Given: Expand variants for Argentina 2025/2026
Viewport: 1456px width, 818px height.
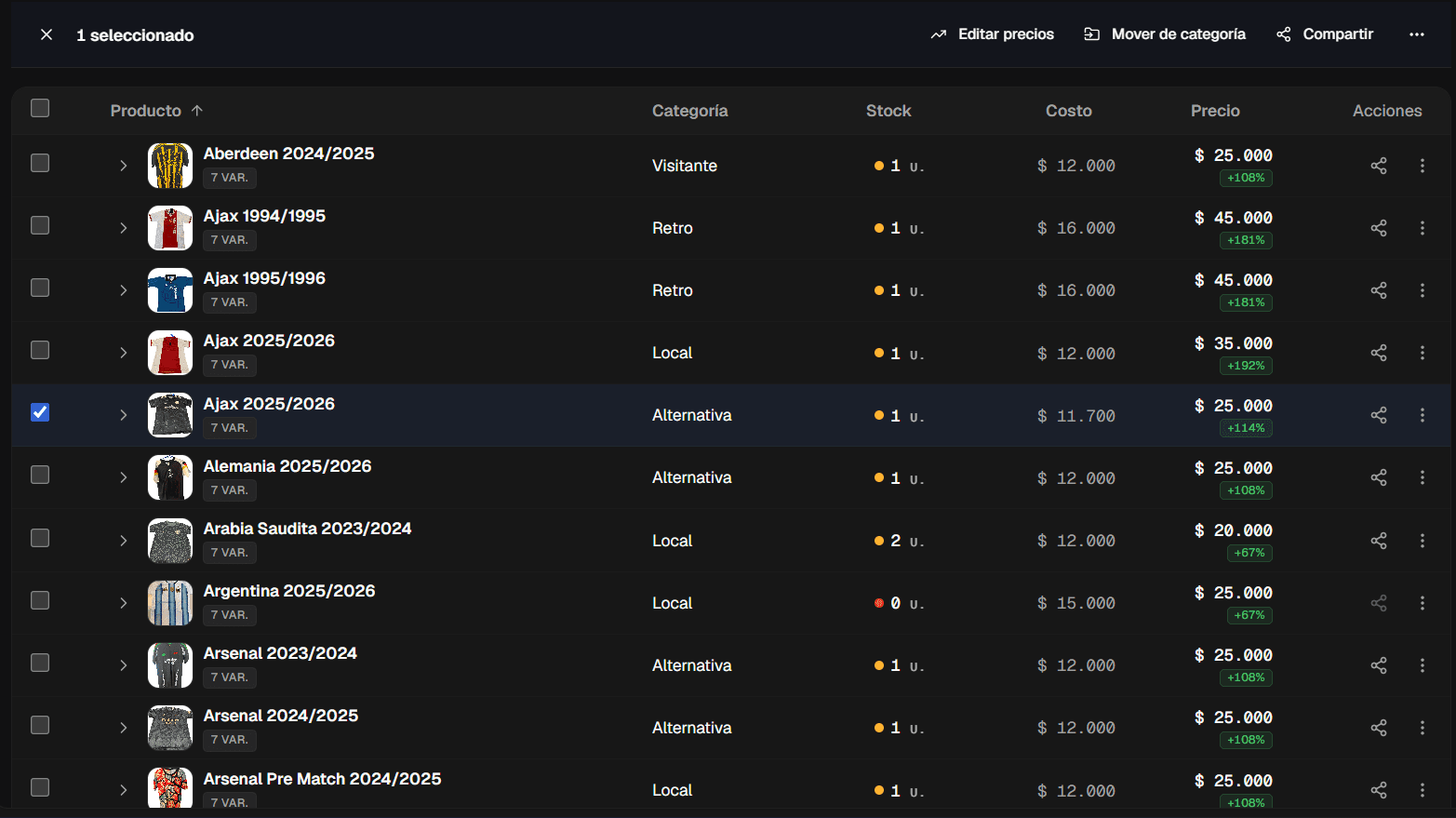Looking at the screenshot, I should coord(123,603).
